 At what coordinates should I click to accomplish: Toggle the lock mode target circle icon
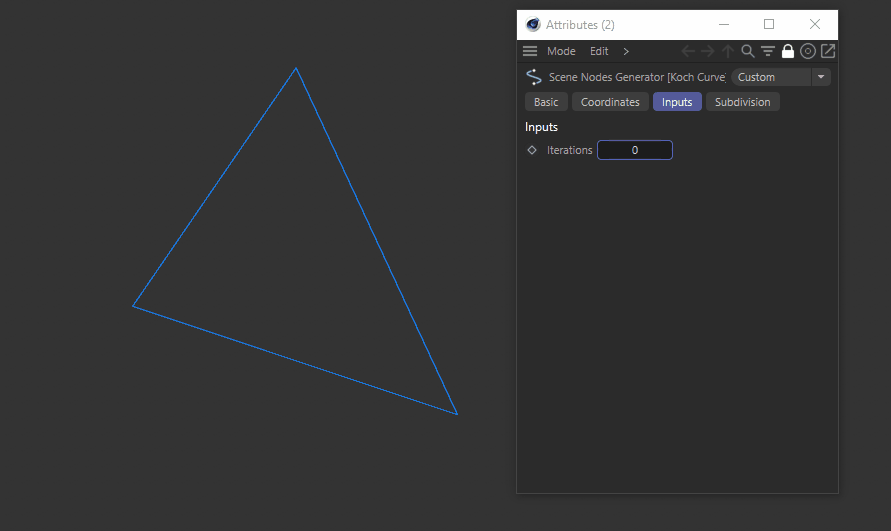point(808,51)
